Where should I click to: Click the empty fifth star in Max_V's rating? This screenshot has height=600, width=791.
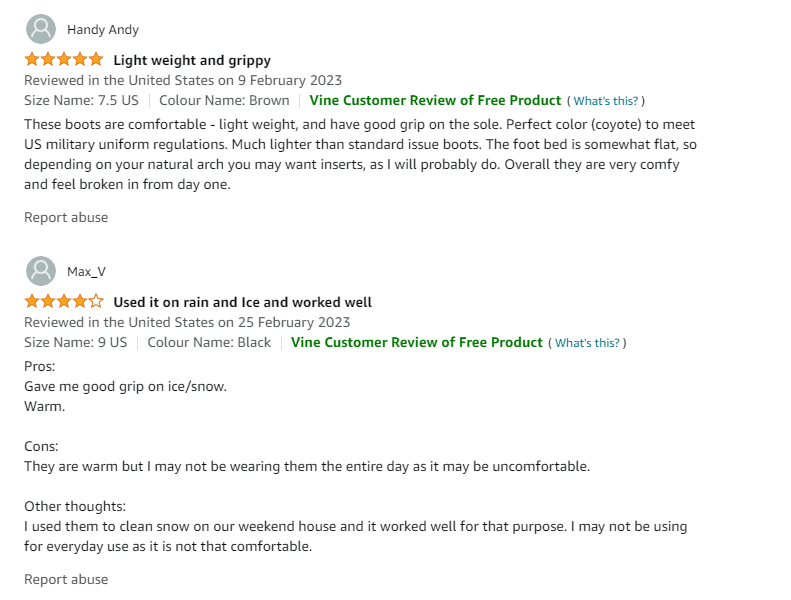(x=96, y=302)
